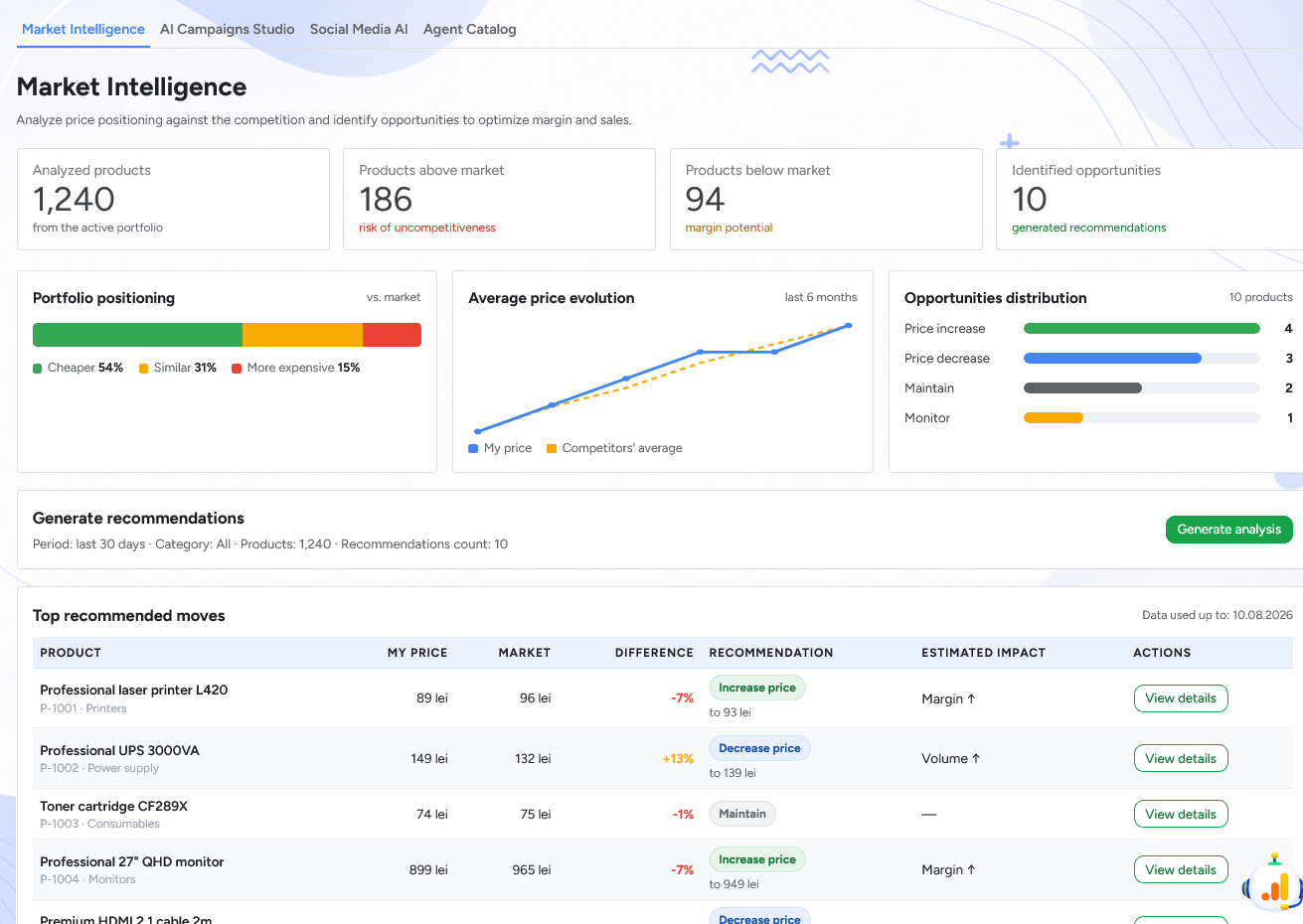The width and height of the screenshot is (1303, 924).
Task: Click product name Professional laser printer L420
Action: pos(134,691)
